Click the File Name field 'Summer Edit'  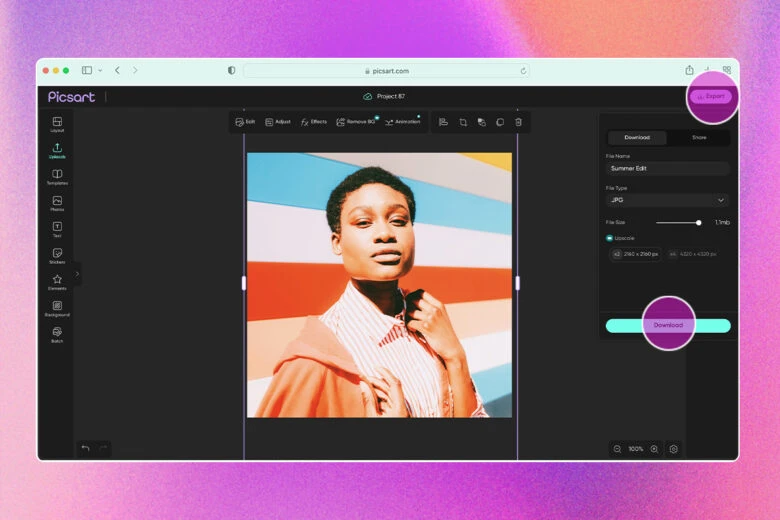[668, 169]
